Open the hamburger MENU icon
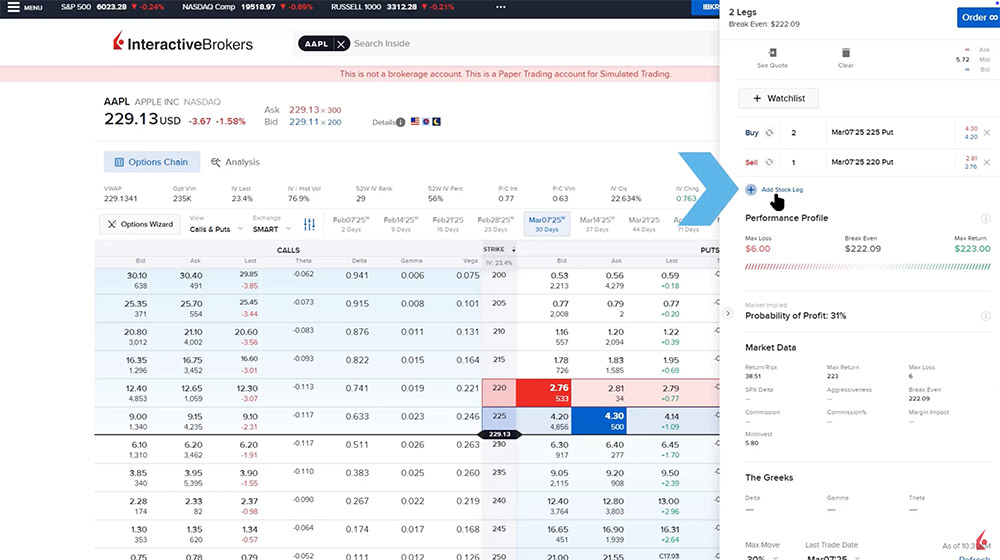1000x560 pixels. coord(13,7)
